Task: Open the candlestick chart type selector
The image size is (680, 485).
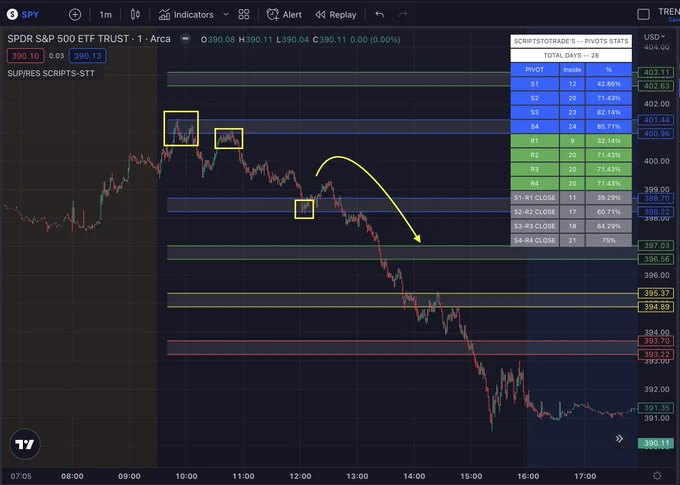Action: (135, 15)
